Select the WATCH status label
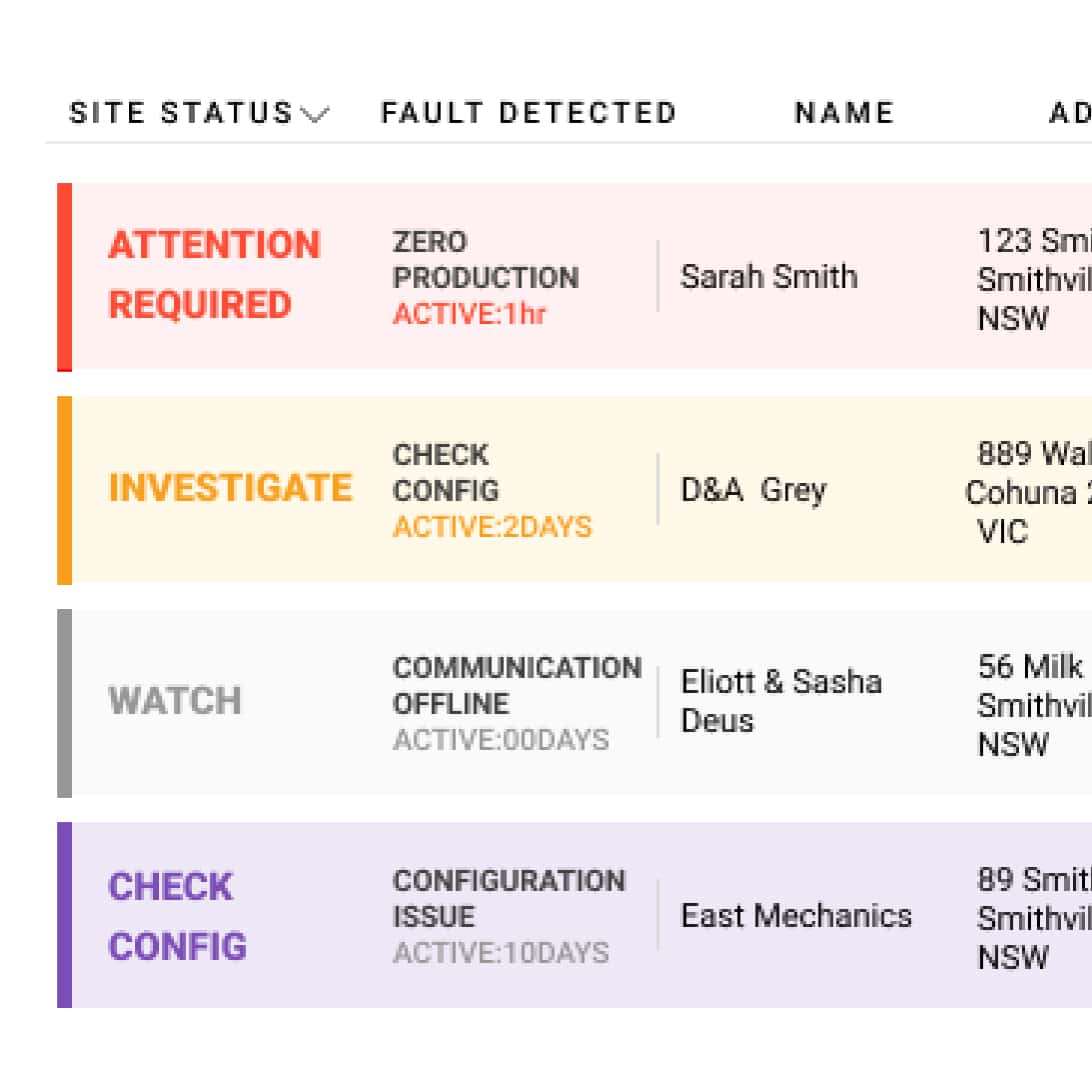Image resolution: width=1092 pixels, height=1092 pixels. (x=175, y=701)
